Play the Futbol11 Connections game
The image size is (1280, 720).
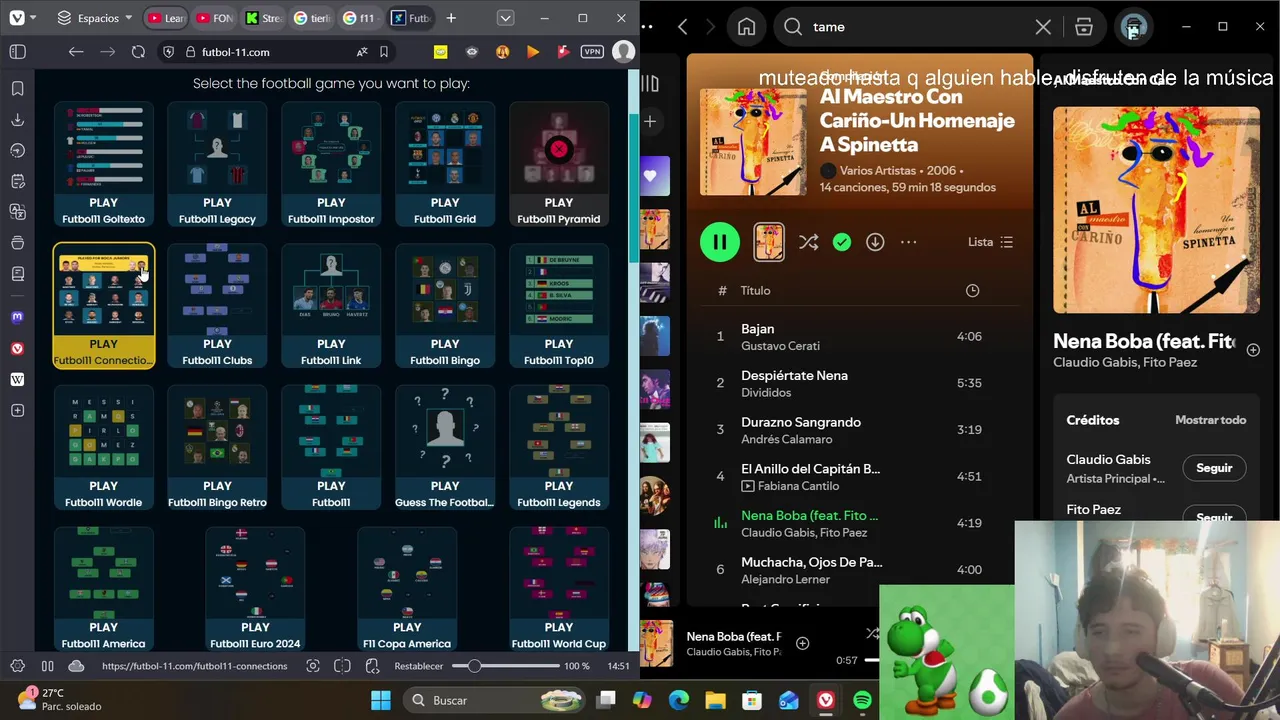103,306
